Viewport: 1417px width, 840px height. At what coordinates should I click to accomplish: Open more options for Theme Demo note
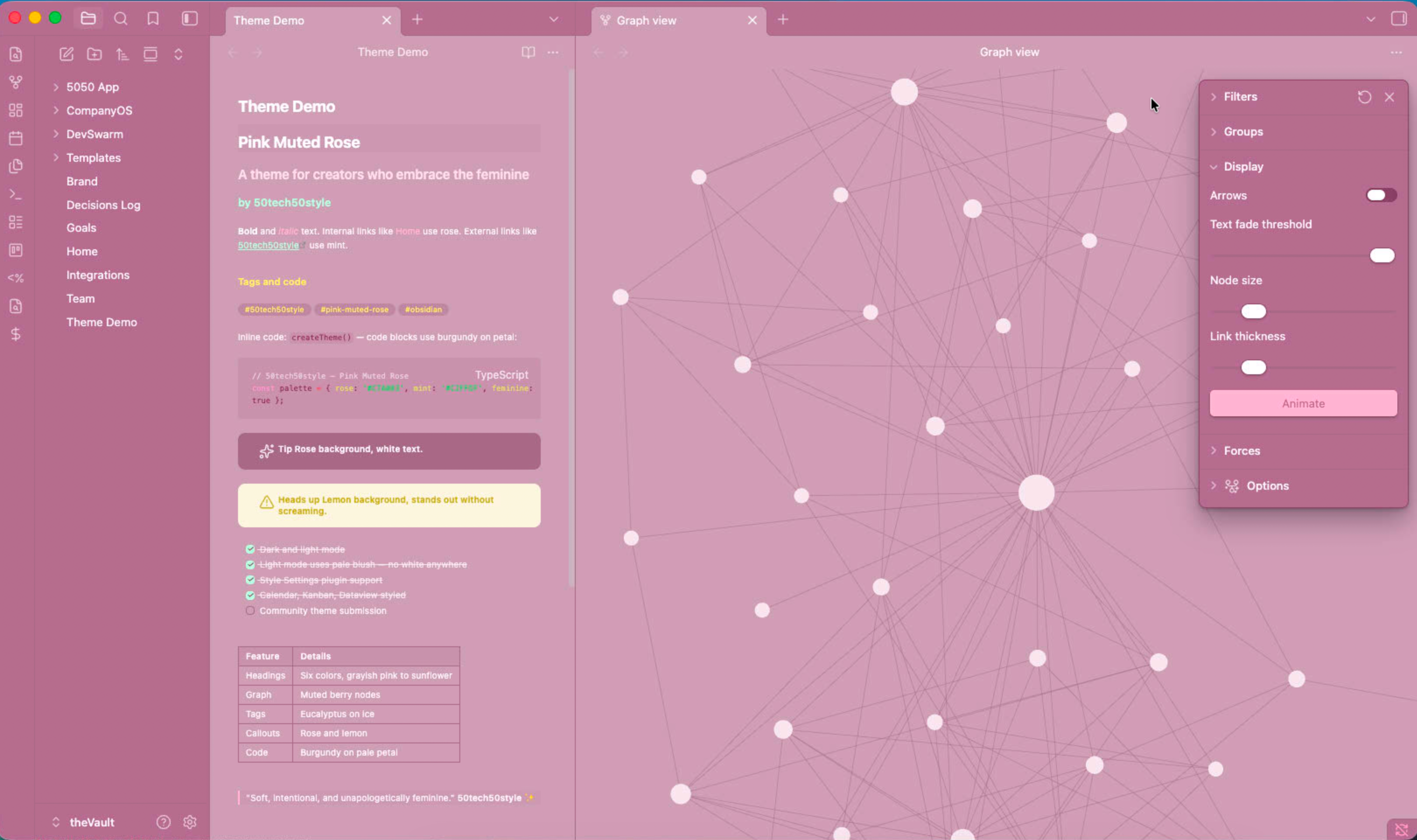pyautogui.click(x=553, y=52)
